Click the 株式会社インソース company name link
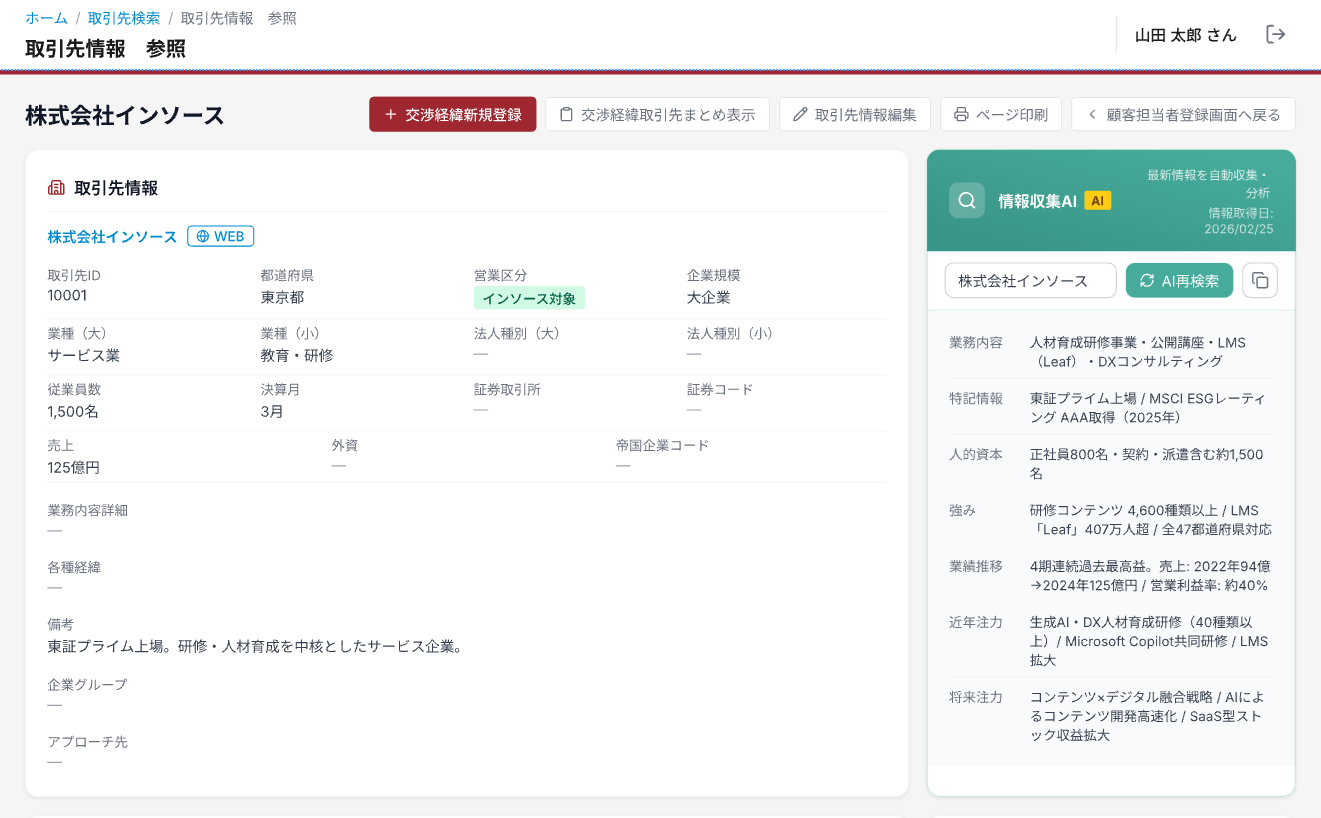Screen dimensions: 1321x818 (112, 237)
